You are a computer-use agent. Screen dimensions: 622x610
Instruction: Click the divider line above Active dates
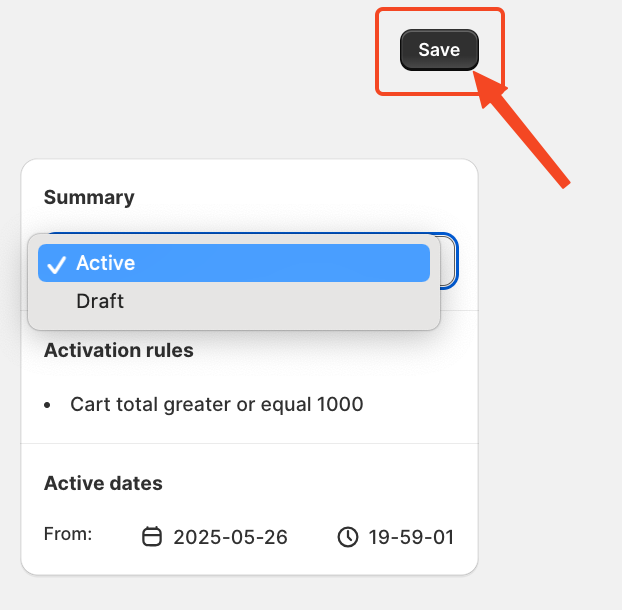click(x=250, y=443)
